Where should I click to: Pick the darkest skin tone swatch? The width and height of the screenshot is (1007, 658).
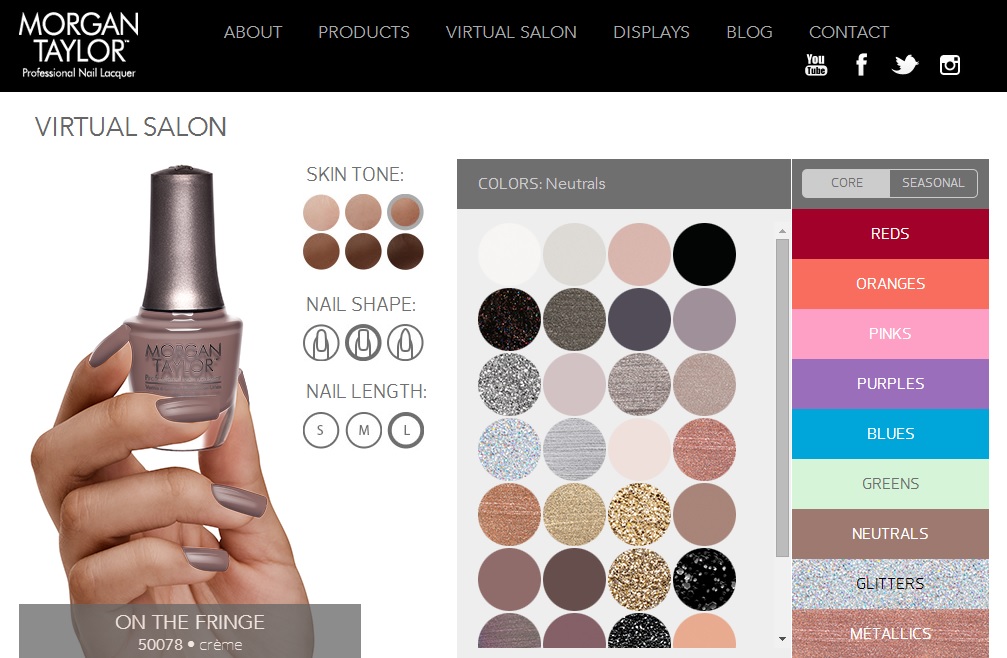pos(405,251)
